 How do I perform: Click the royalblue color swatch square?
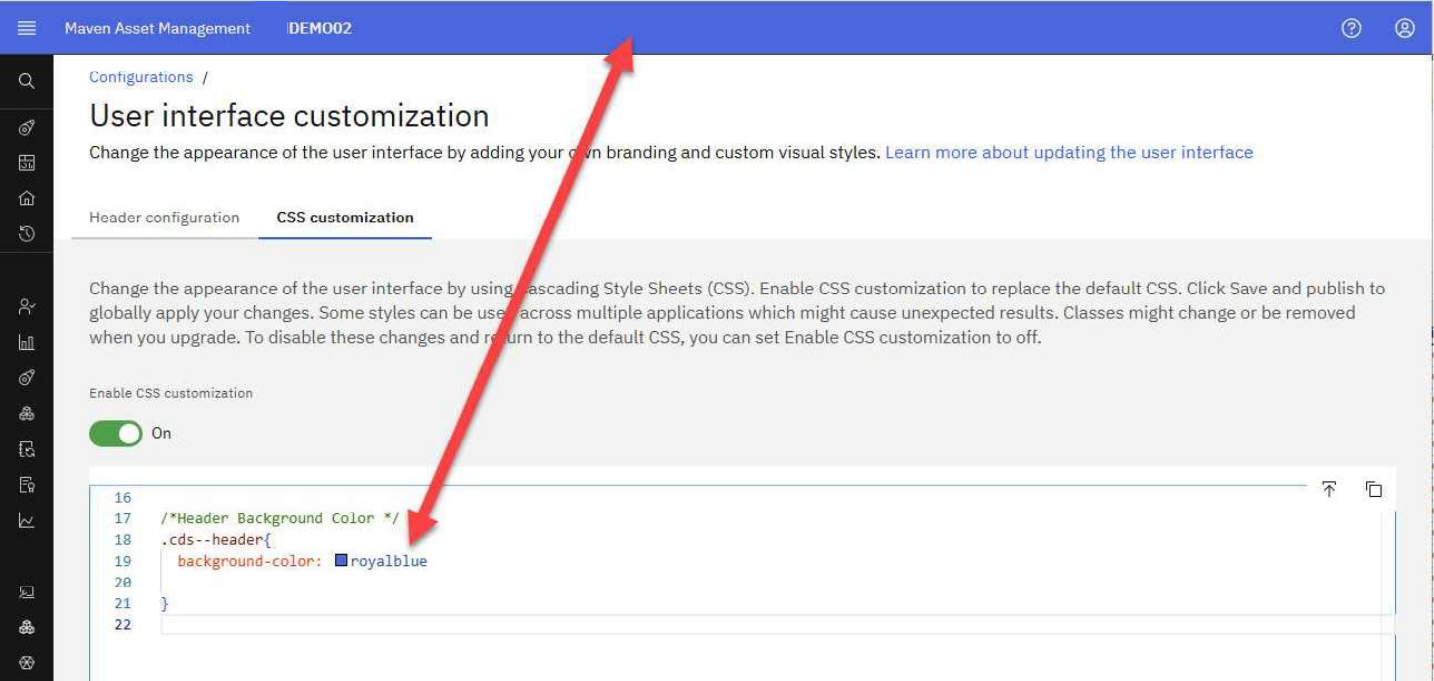coord(341,560)
